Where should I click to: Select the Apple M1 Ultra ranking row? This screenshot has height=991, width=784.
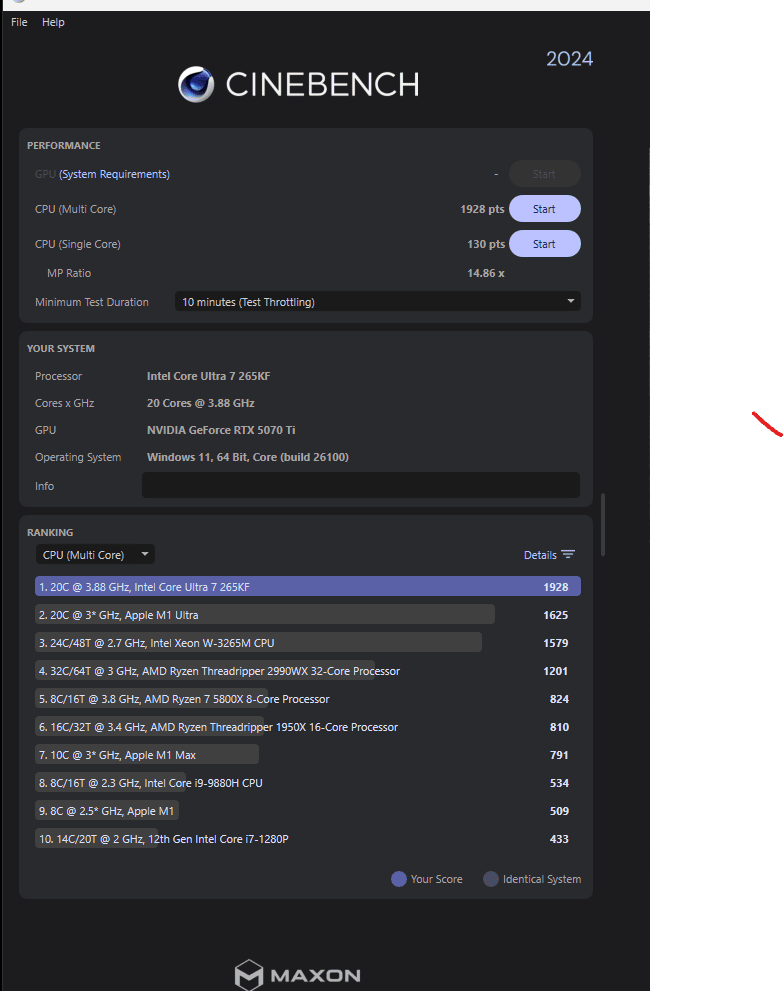coord(308,614)
